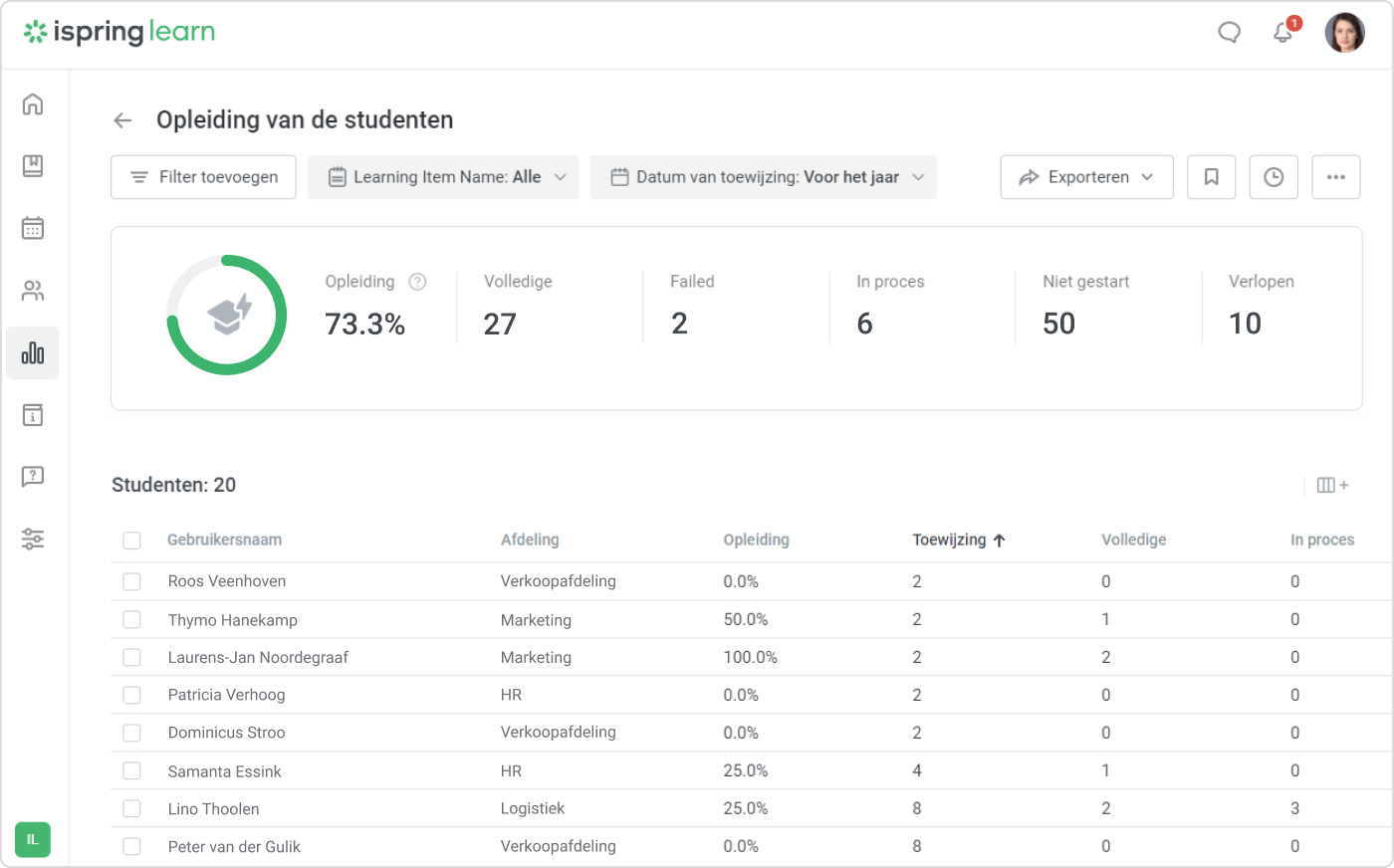
Task: Click the Opleiding van de studenten title
Action: [x=305, y=120]
